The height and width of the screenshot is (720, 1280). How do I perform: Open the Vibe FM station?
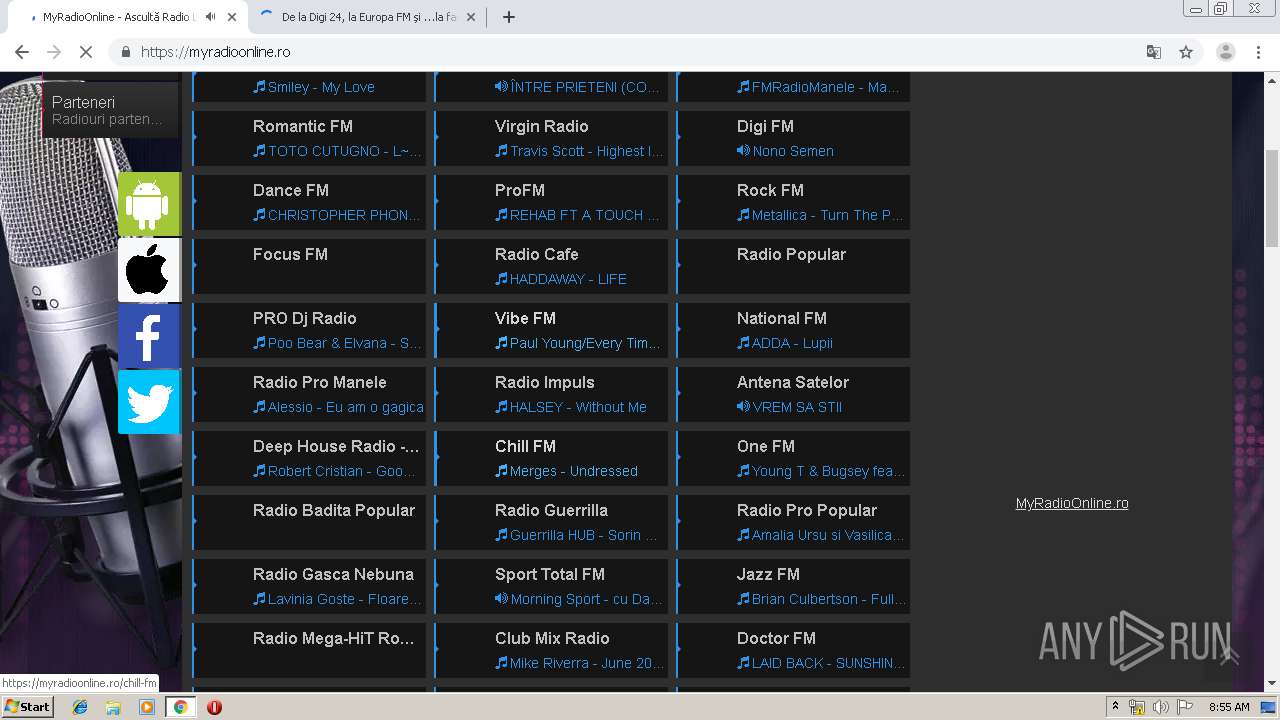pyautogui.click(x=551, y=330)
